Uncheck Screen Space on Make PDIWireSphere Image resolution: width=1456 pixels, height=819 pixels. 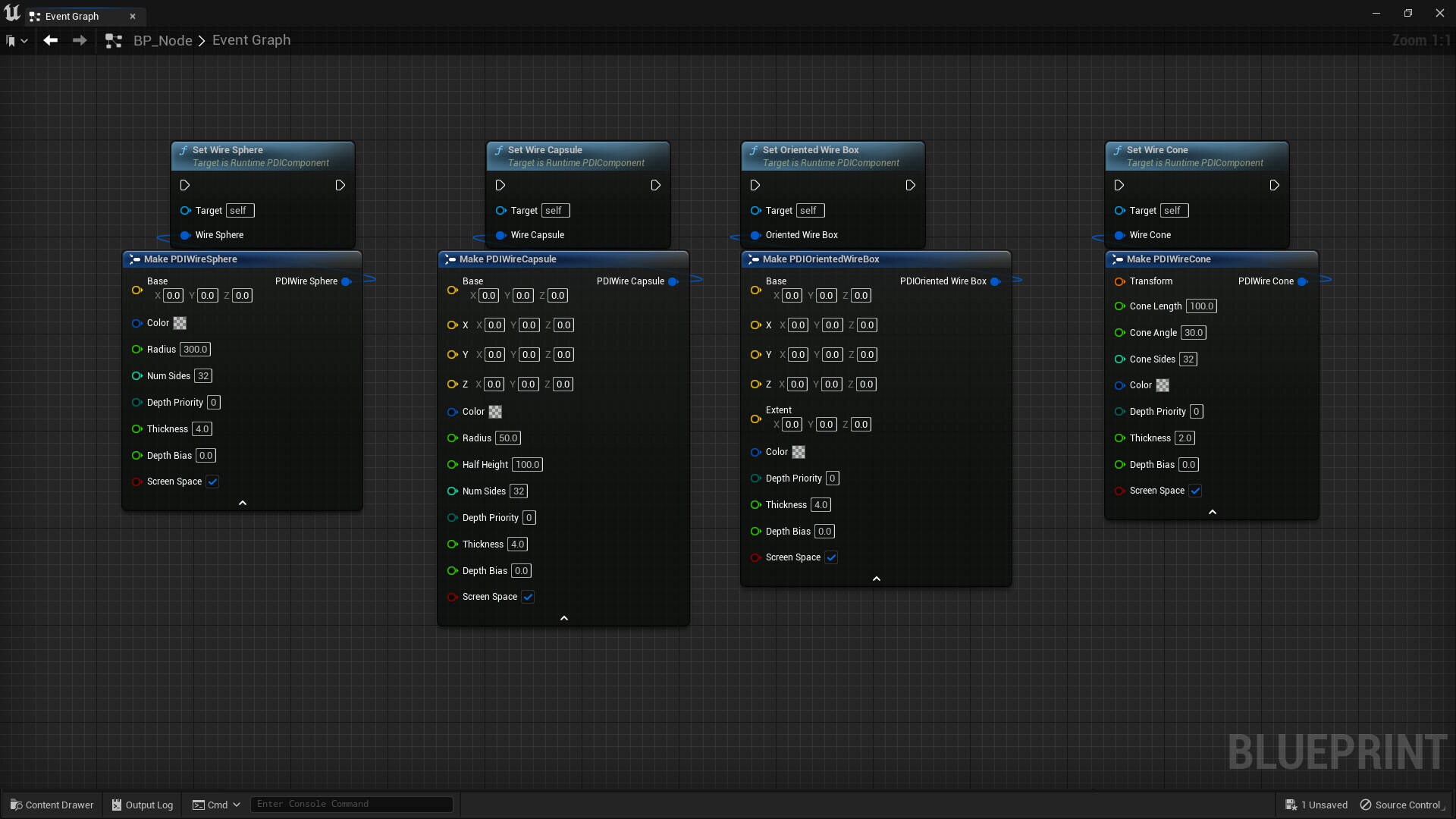(212, 482)
